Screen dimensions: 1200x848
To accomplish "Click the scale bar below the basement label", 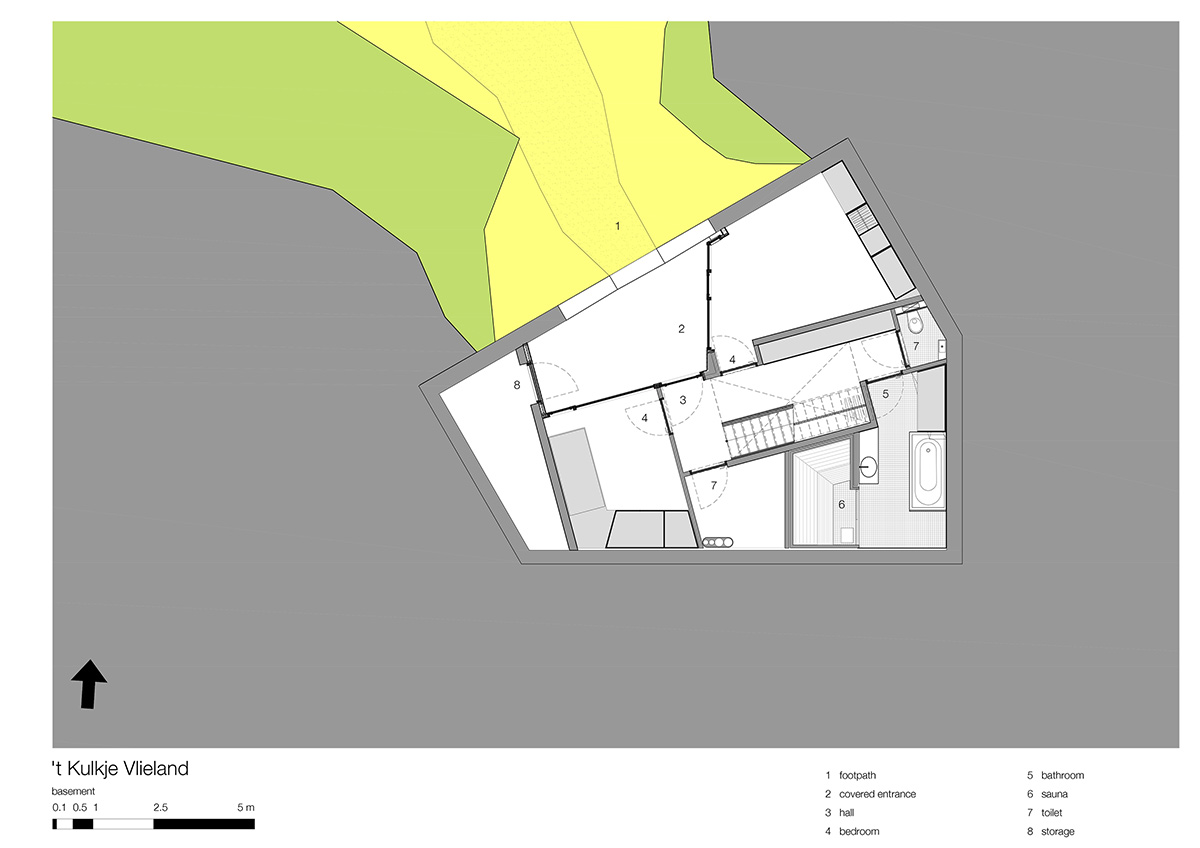I will [154, 824].
